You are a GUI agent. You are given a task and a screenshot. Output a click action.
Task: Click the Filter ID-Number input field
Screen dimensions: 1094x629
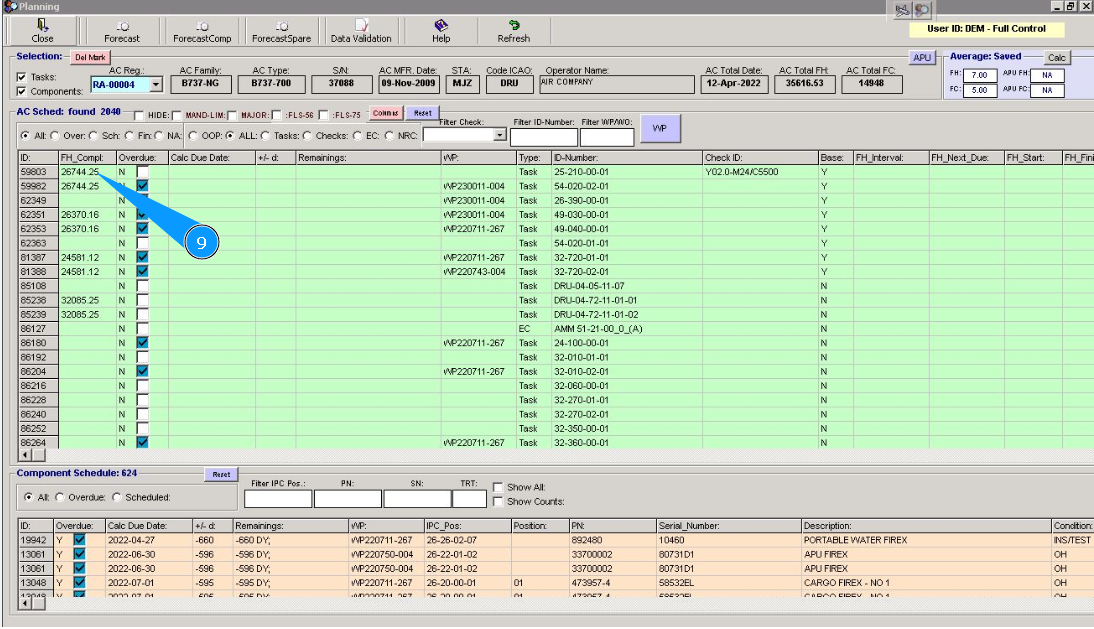(x=544, y=137)
